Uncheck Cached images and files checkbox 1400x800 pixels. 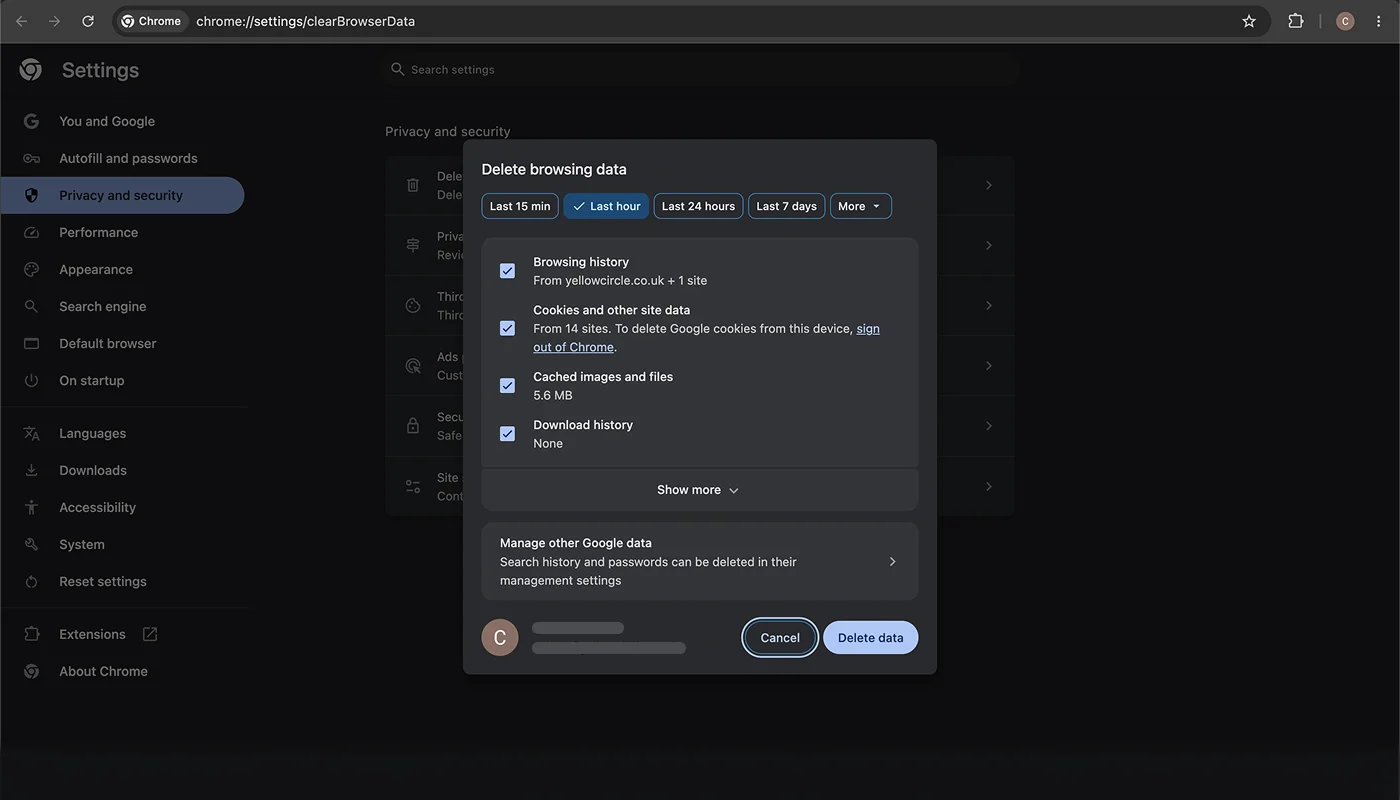click(x=508, y=386)
